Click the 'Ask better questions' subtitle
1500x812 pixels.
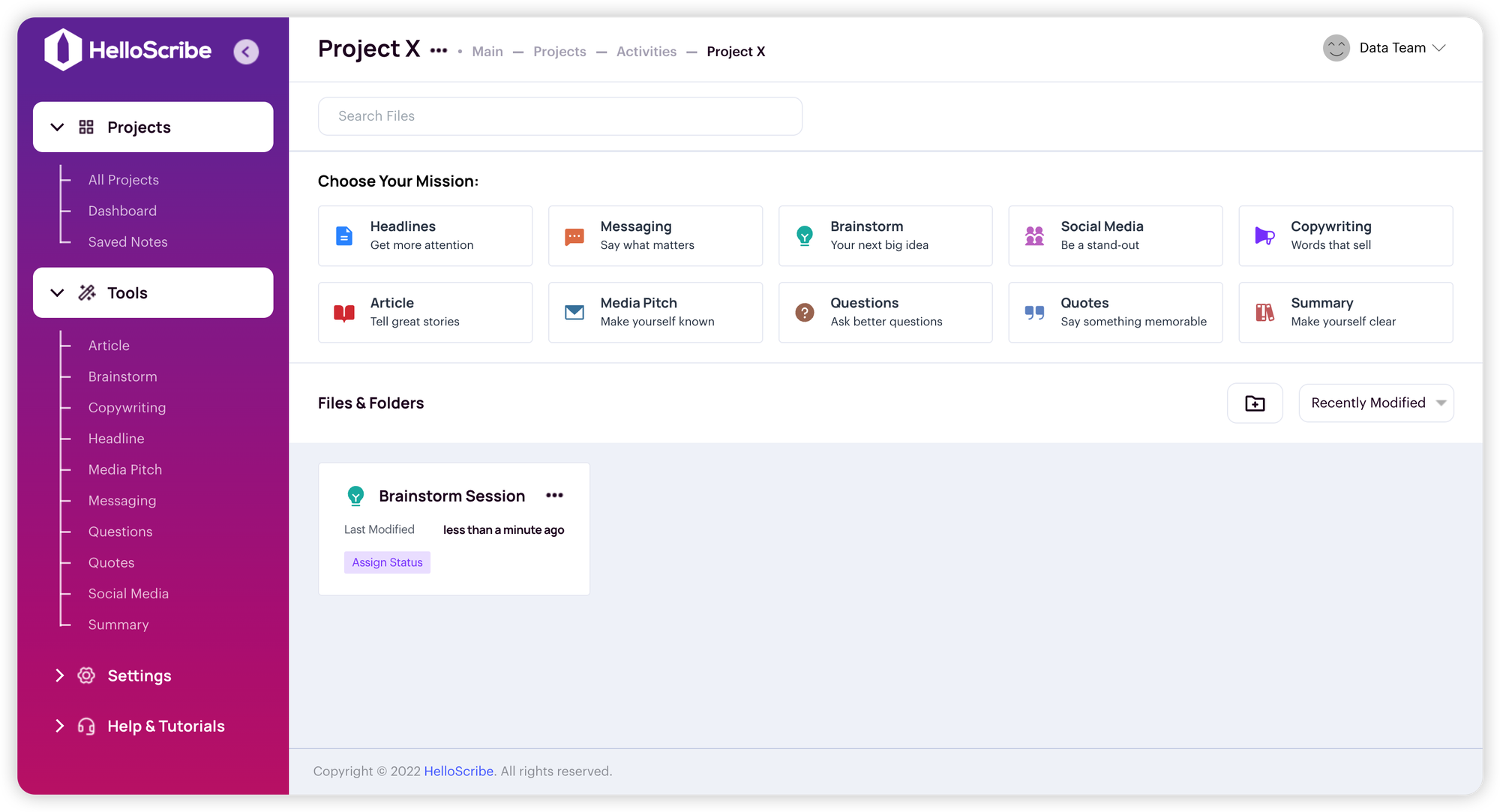[x=886, y=322]
